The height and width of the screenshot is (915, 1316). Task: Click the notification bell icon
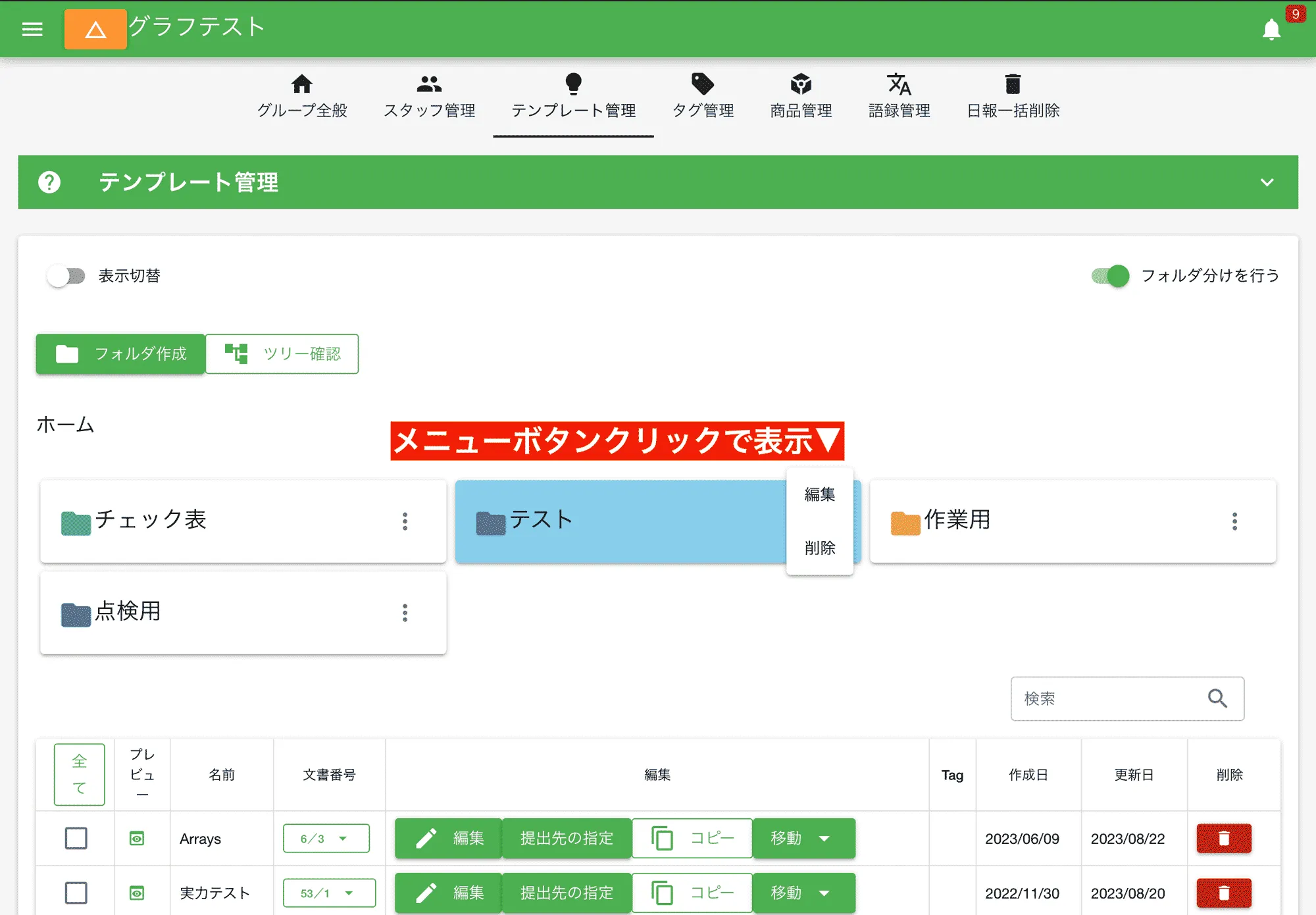(x=1271, y=30)
